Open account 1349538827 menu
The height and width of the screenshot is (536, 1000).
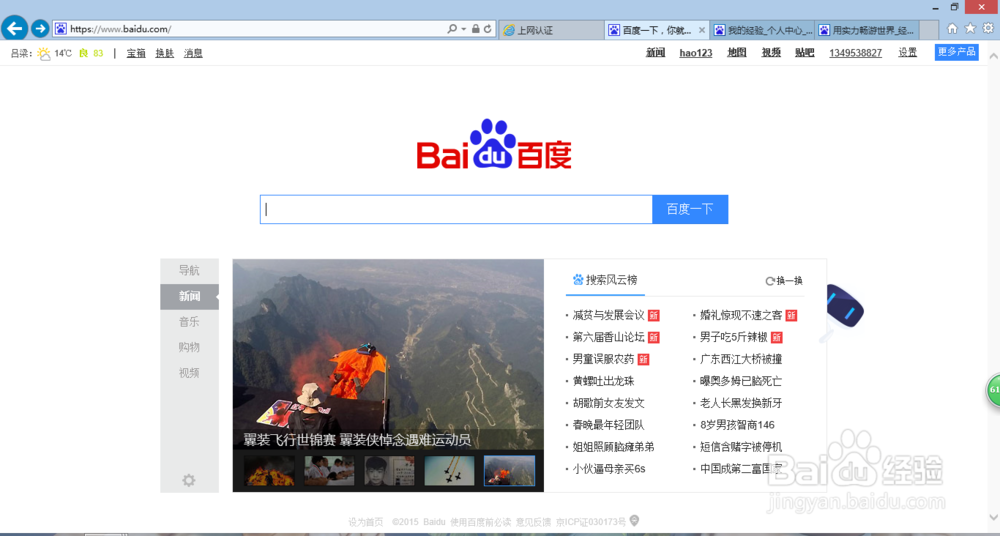(x=855, y=52)
